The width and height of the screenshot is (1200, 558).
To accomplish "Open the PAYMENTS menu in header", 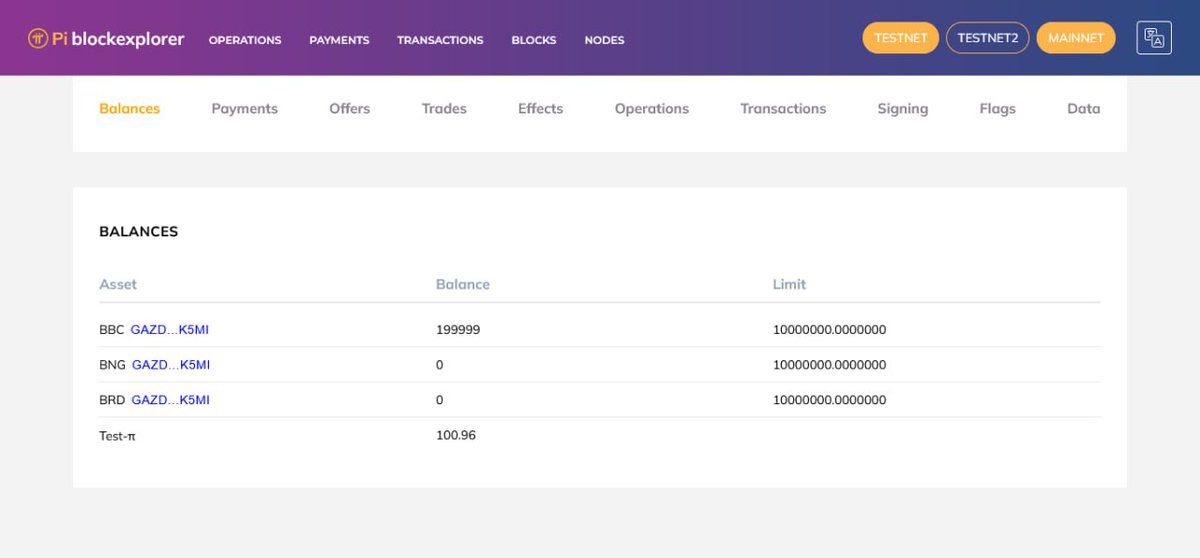I will [x=339, y=40].
